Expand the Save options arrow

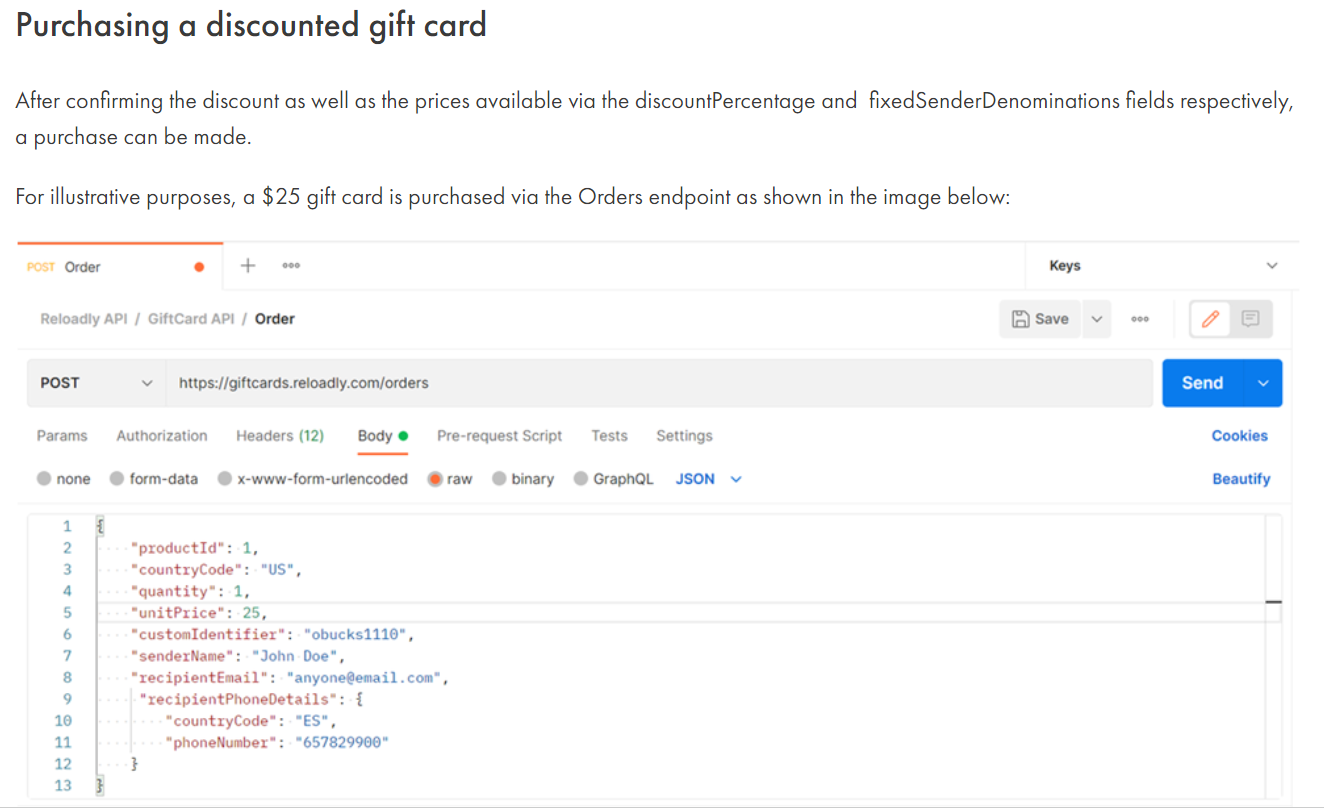pos(1096,319)
